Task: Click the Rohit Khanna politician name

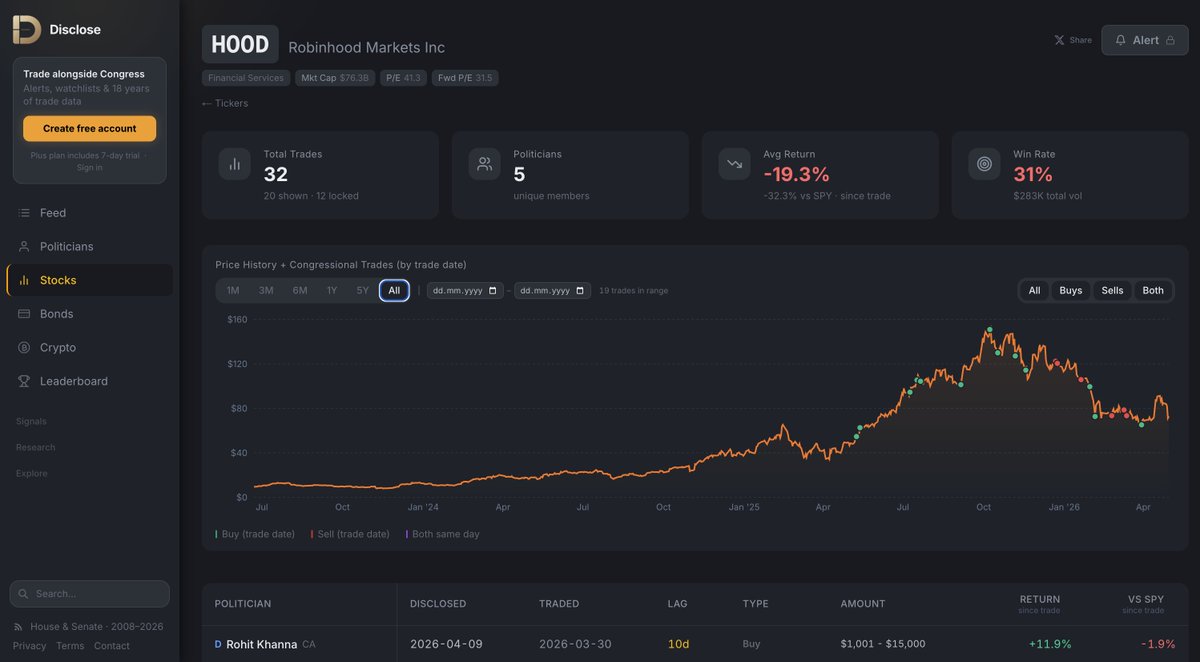Action: pos(262,644)
